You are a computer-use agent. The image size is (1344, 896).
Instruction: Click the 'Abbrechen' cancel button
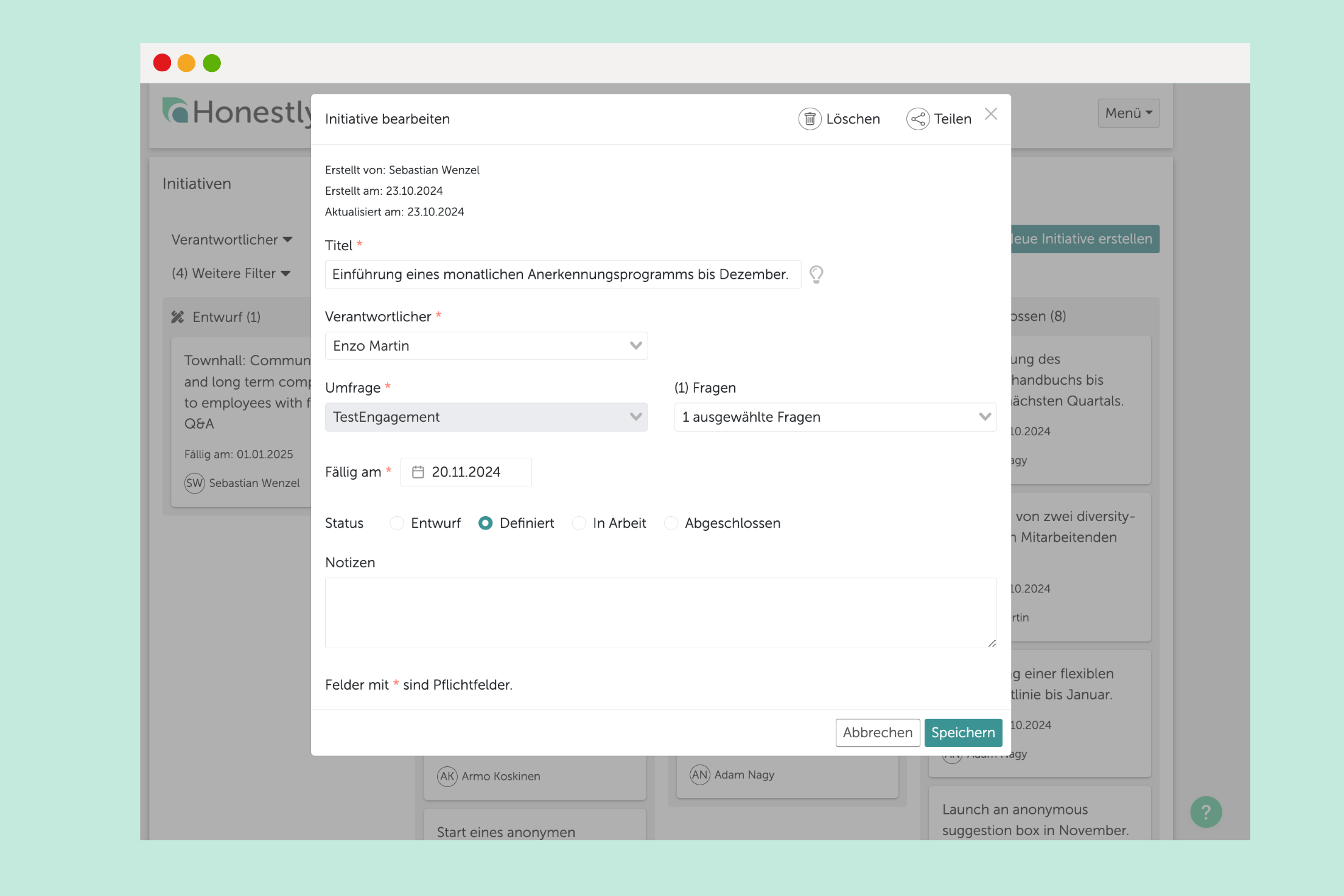pyautogui.click(x=876, y=731)
